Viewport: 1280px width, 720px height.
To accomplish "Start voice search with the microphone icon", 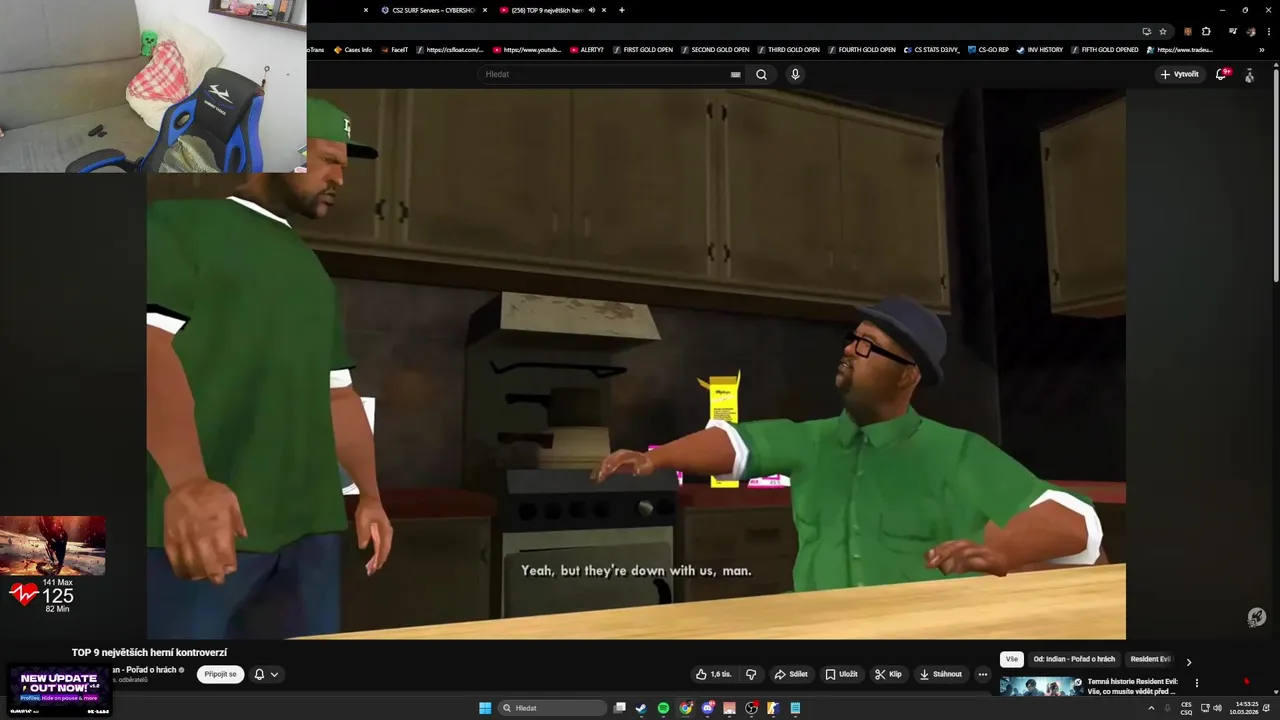I will [795, 74].
